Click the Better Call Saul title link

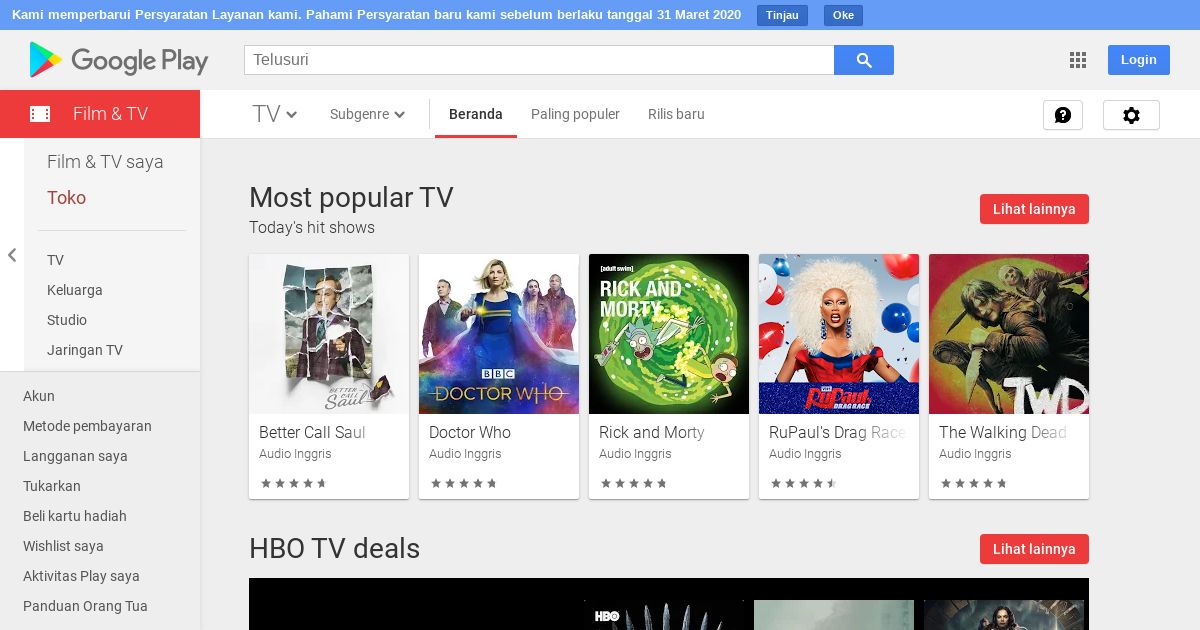[312, 432]
